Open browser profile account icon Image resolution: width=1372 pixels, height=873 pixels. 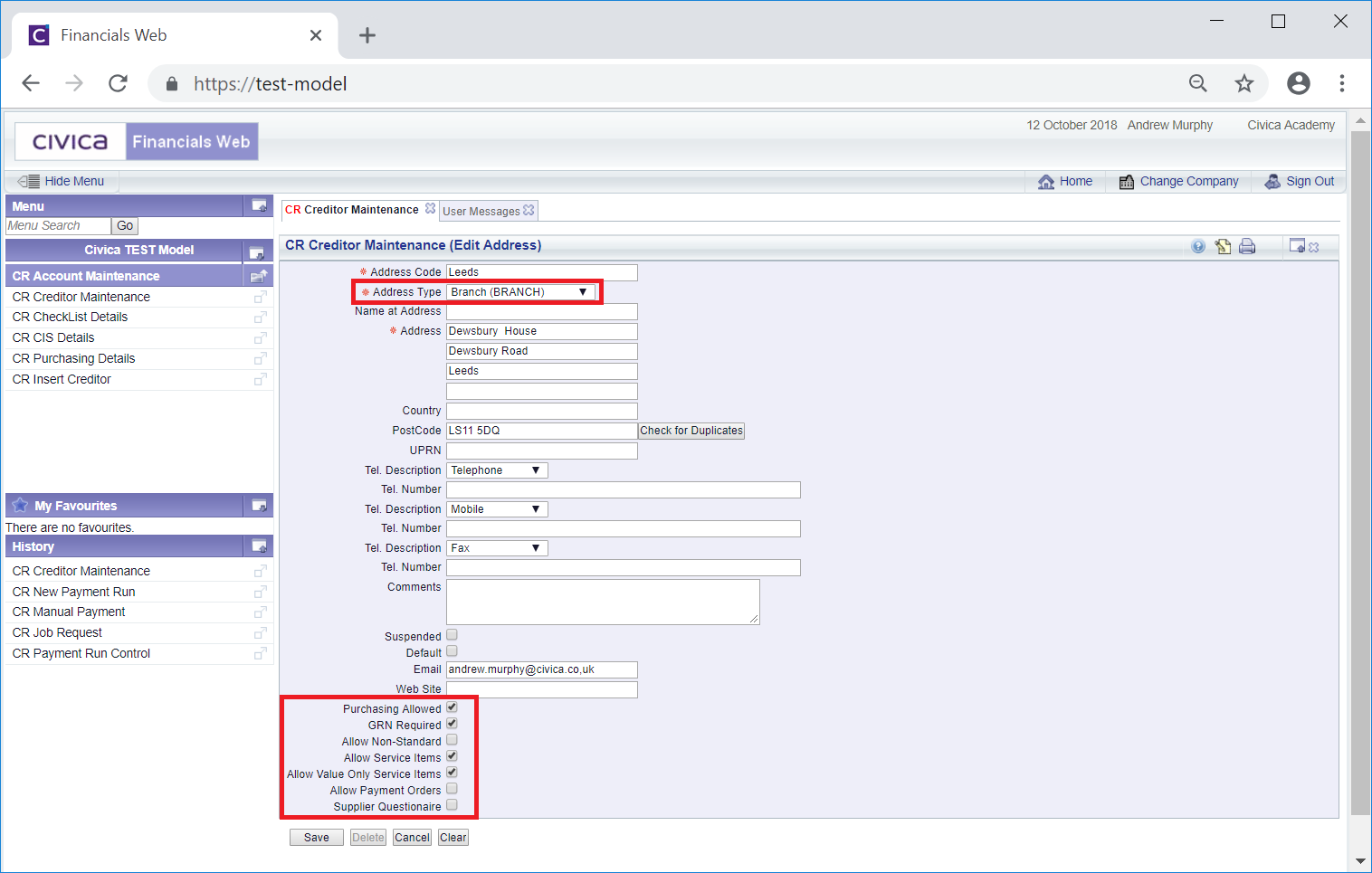coord(1299,83)
